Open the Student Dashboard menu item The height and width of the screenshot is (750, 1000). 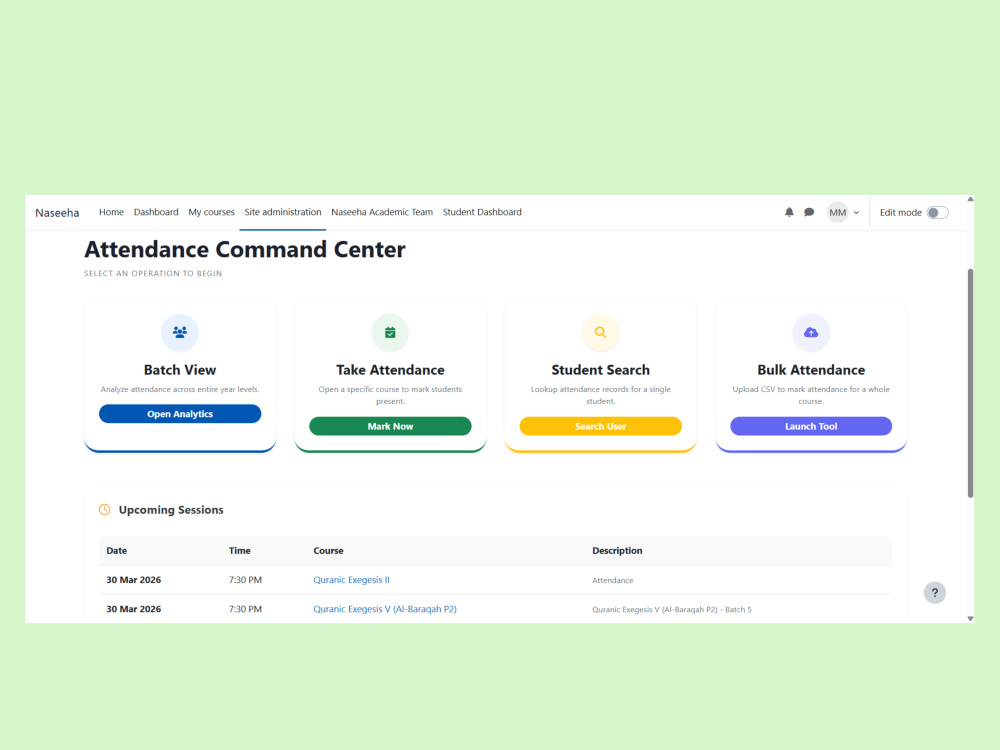point(482,212)
